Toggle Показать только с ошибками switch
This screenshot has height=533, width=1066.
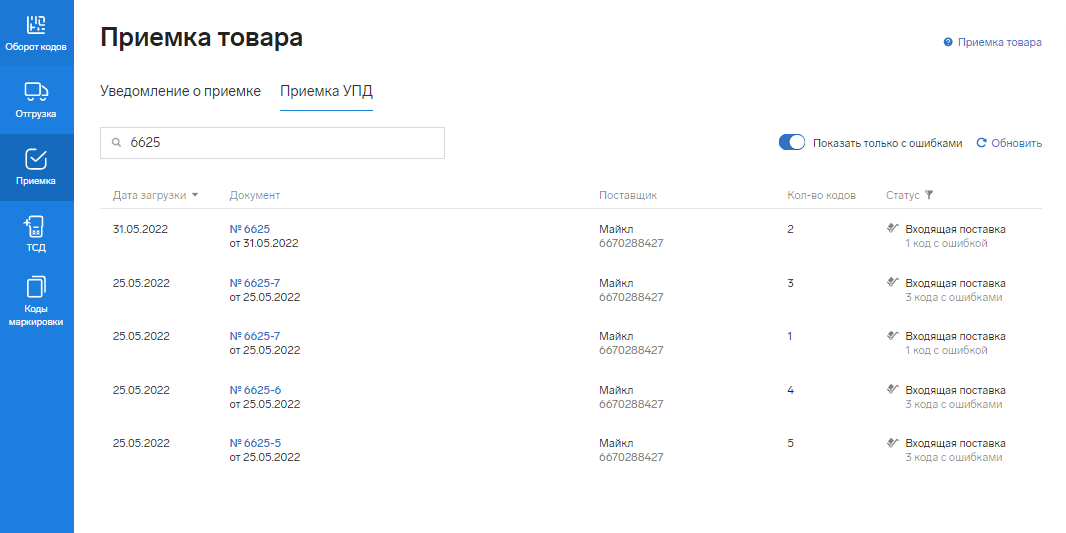792,143
